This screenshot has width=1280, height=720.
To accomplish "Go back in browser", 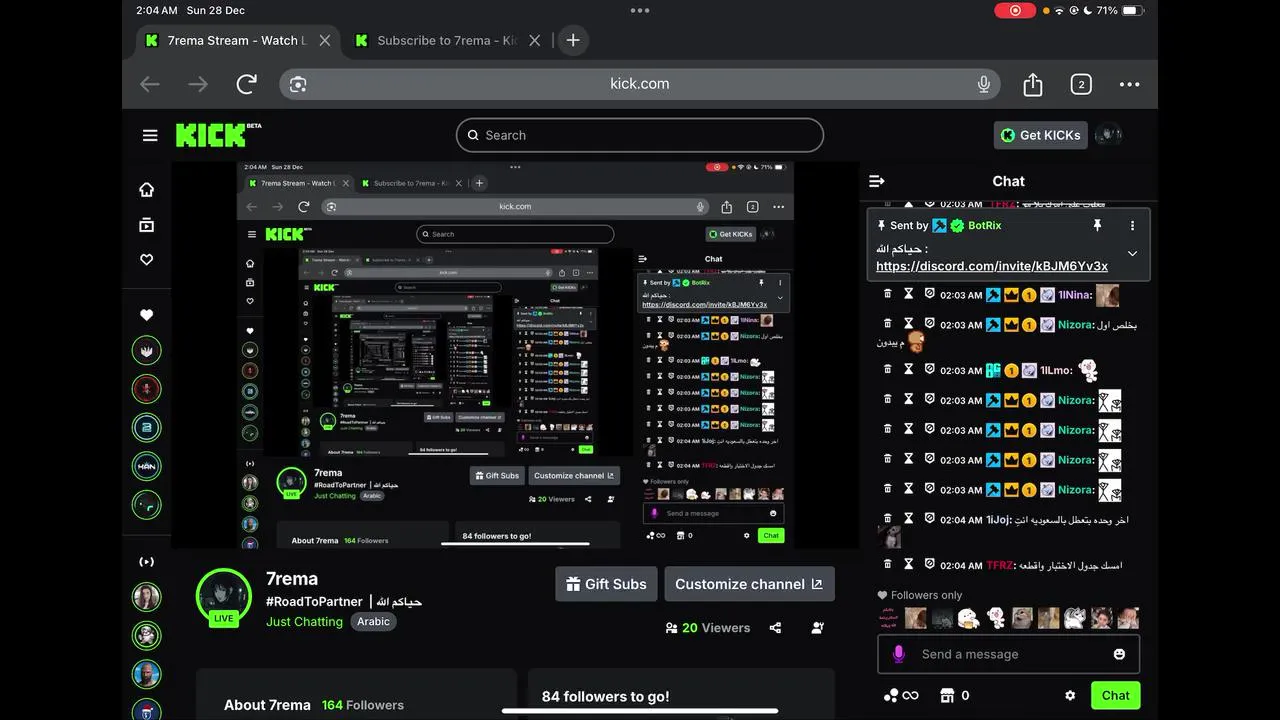I will point(150,84).
